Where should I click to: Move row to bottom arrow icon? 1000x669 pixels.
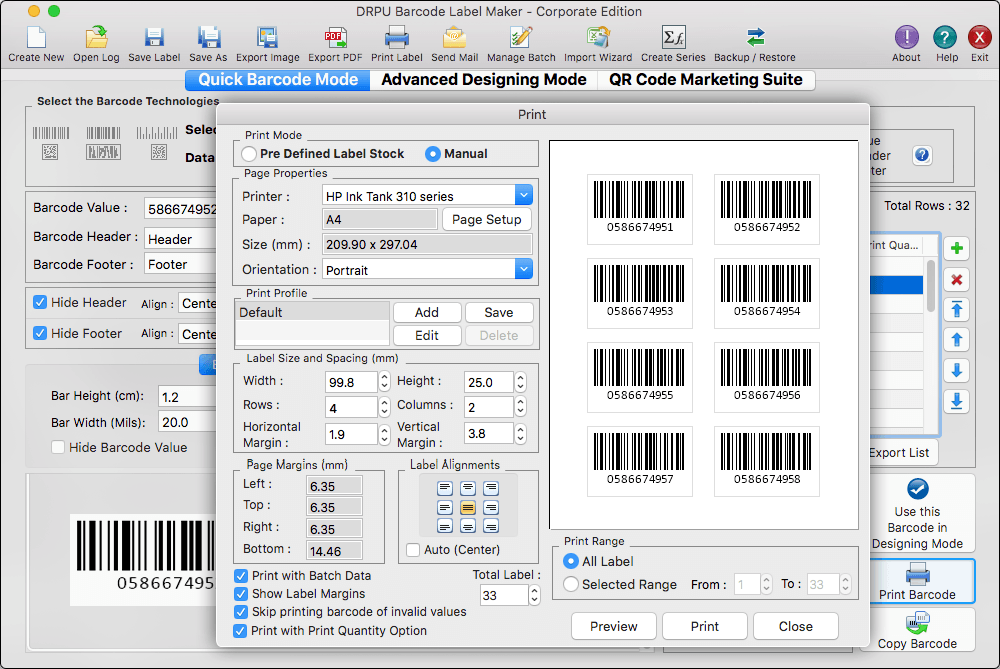(956, 401)
